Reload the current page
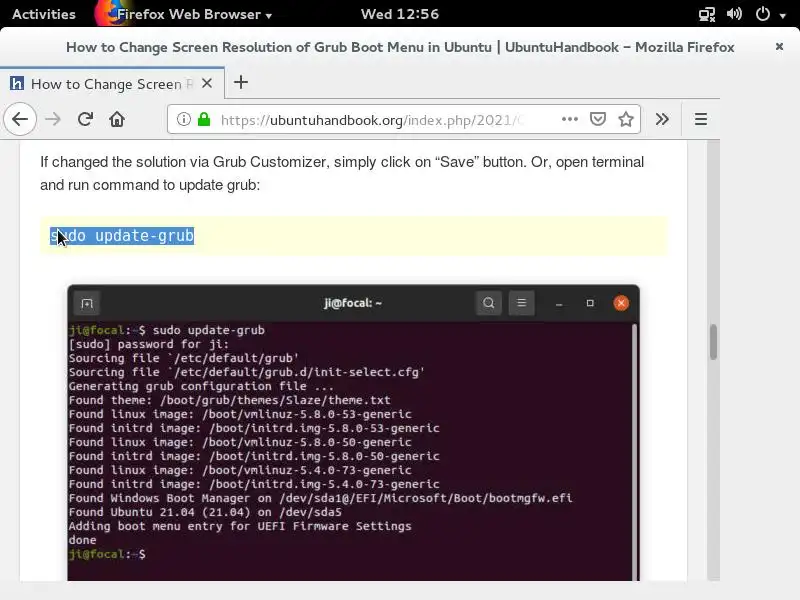Viewport: 800px width, 600px height. [x=85, y=119]
